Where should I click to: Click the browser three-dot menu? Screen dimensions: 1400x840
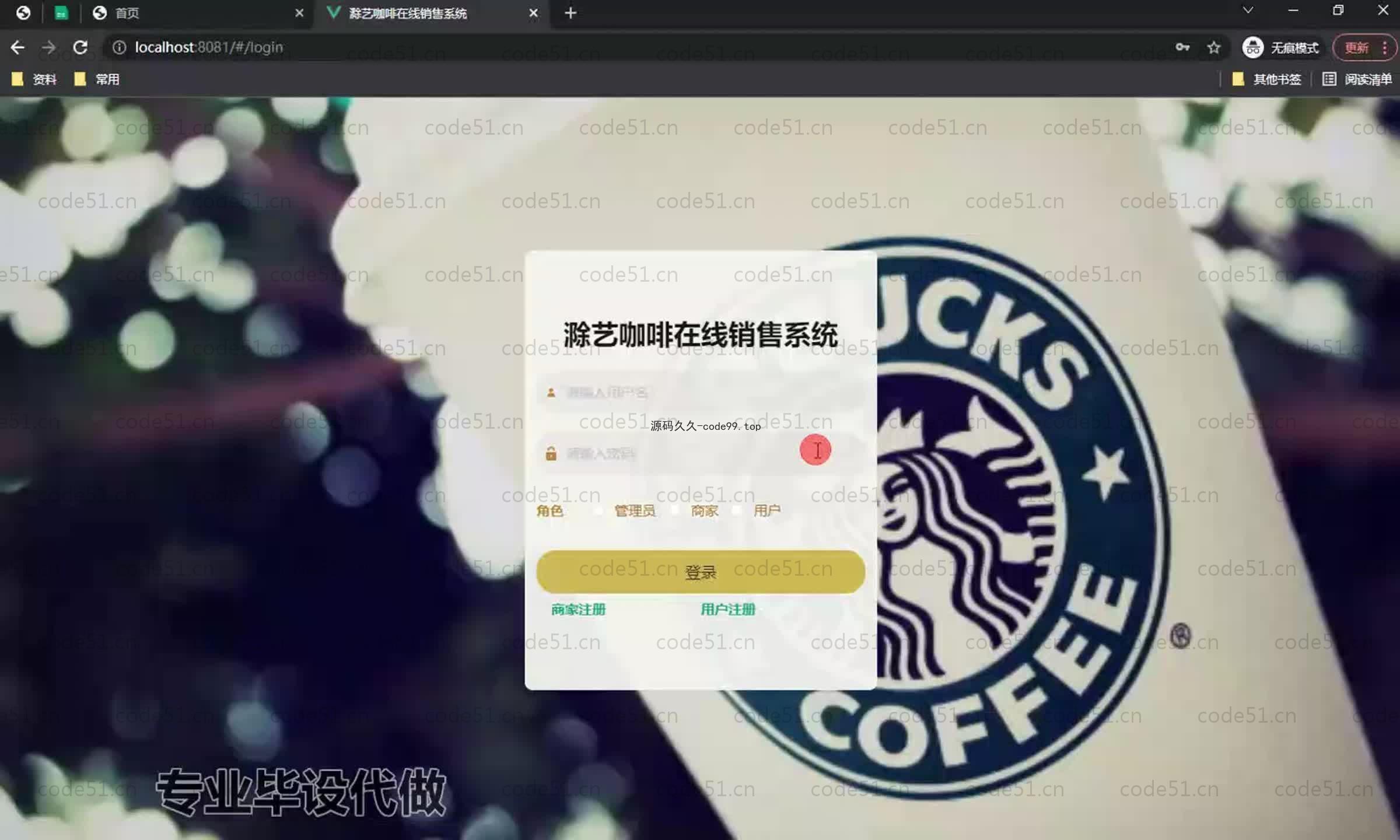pos(1384,47)
